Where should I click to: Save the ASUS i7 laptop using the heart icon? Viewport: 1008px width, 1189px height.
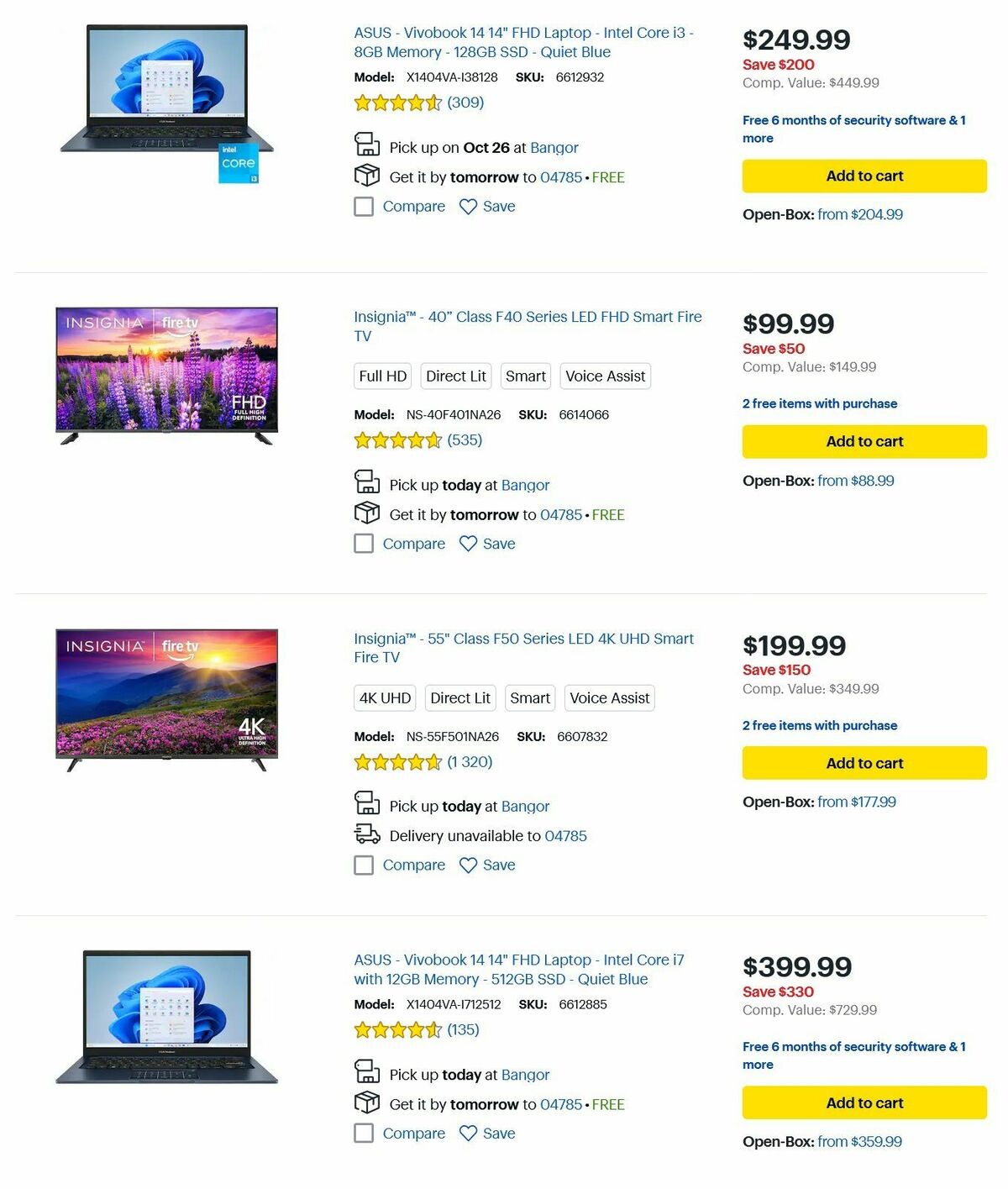pos(469,1133)
